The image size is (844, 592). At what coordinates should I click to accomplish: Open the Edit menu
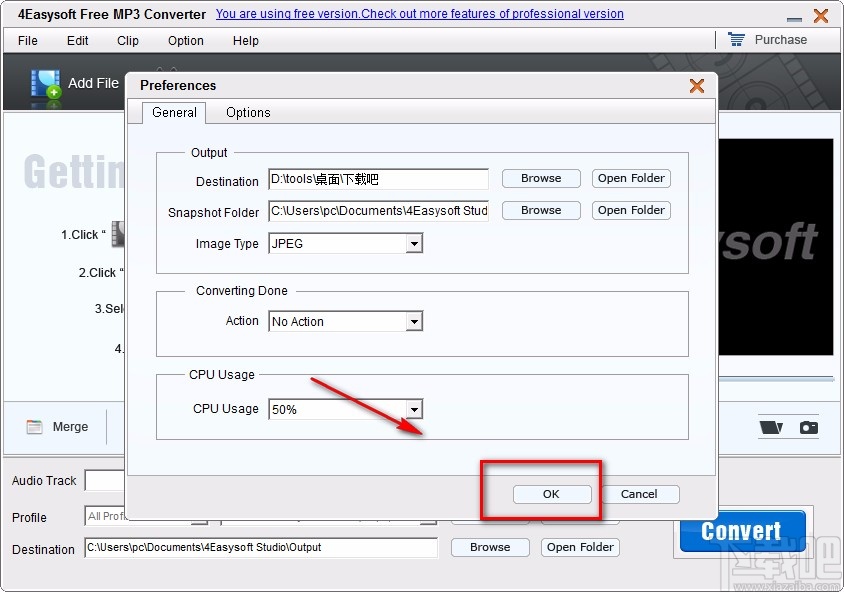click(78, 41)
